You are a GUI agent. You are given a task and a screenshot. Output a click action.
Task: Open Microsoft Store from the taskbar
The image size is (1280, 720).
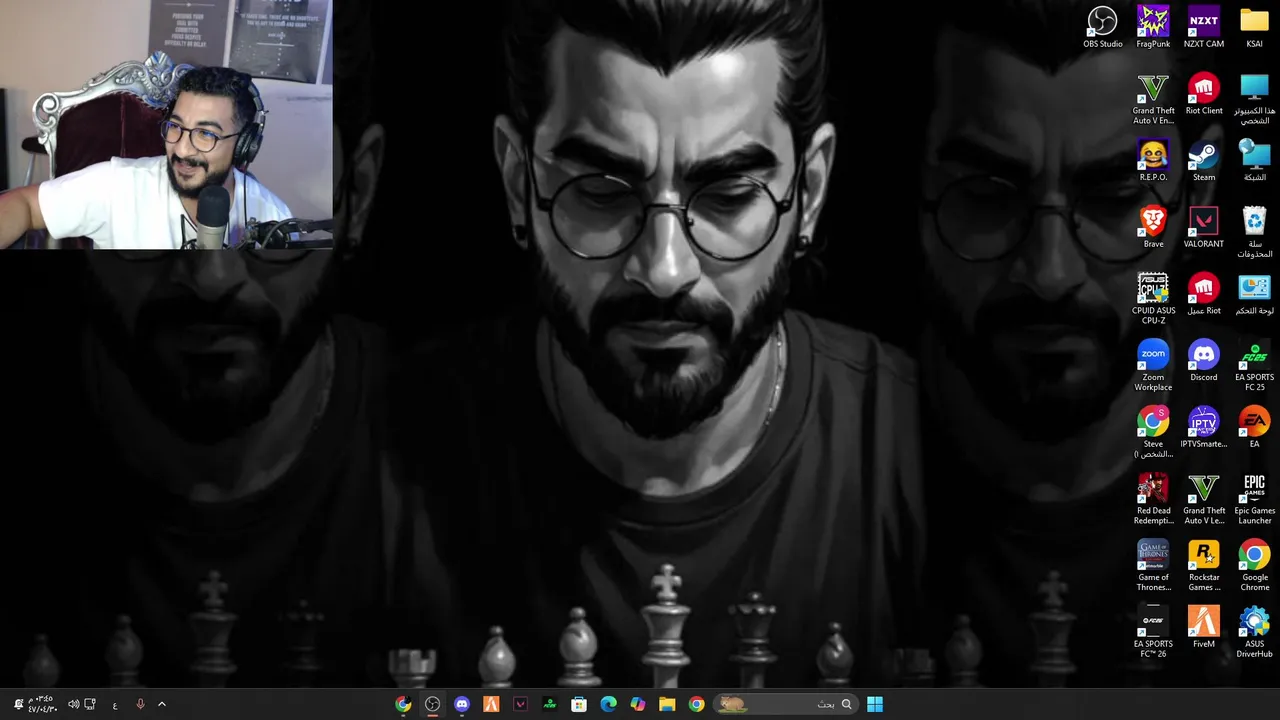point(579,704)
